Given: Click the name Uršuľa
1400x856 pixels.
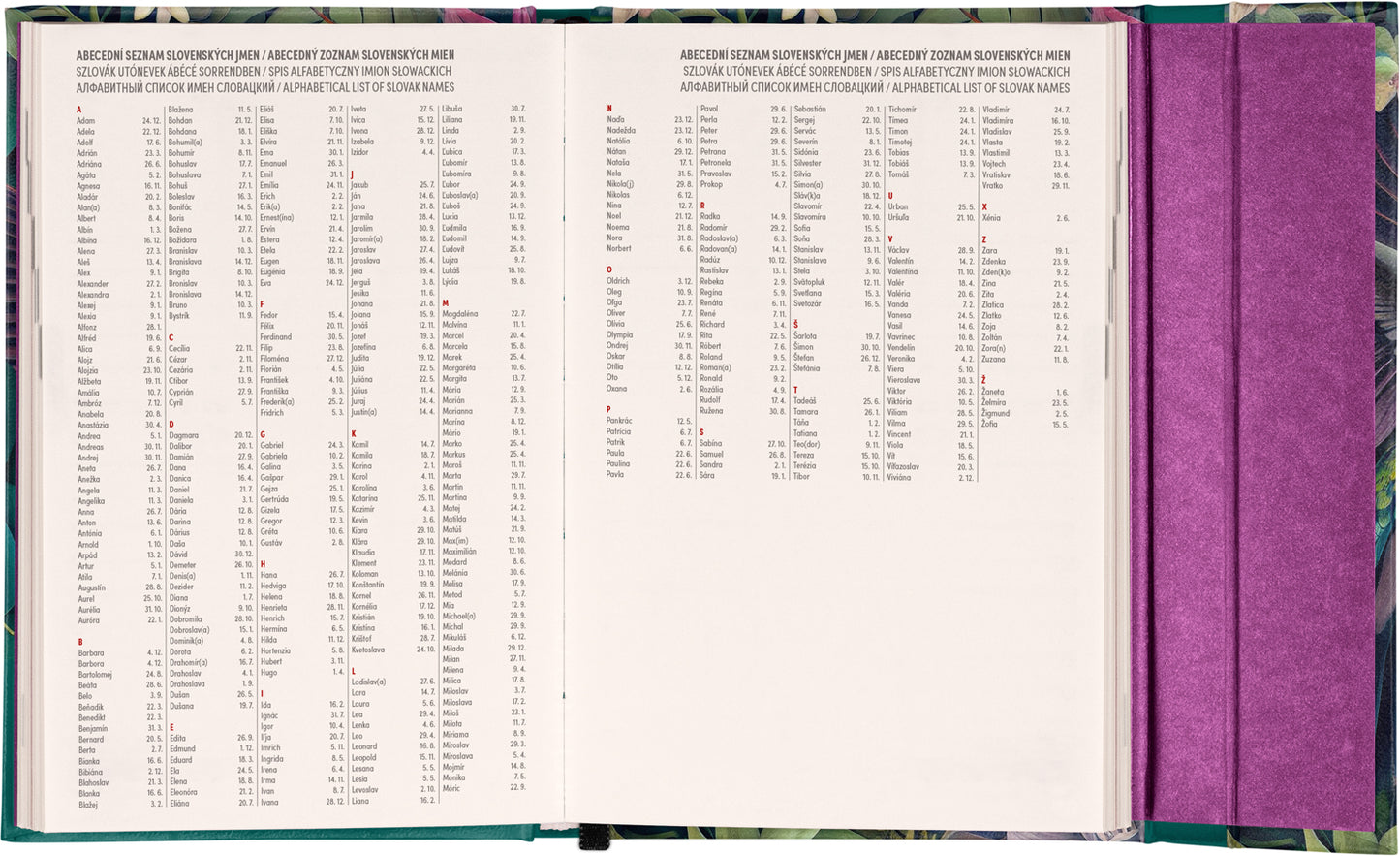Looking at the screenshot, I should coord(898,217).
